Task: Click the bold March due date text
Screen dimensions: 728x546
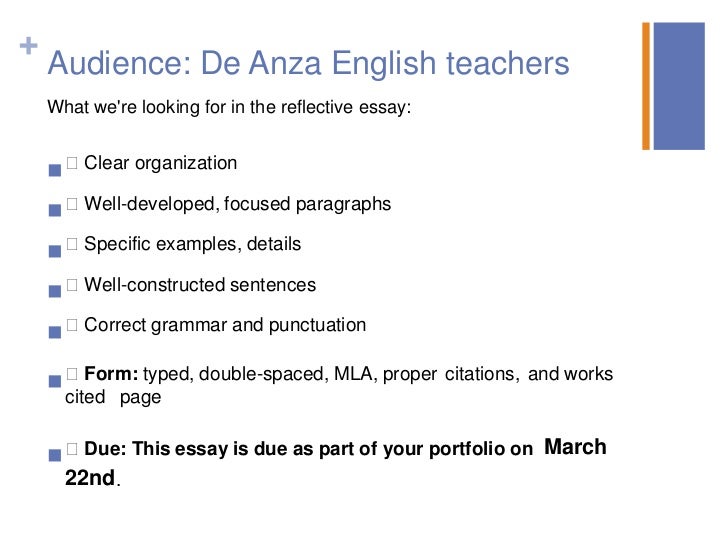Action: (575, 447)
